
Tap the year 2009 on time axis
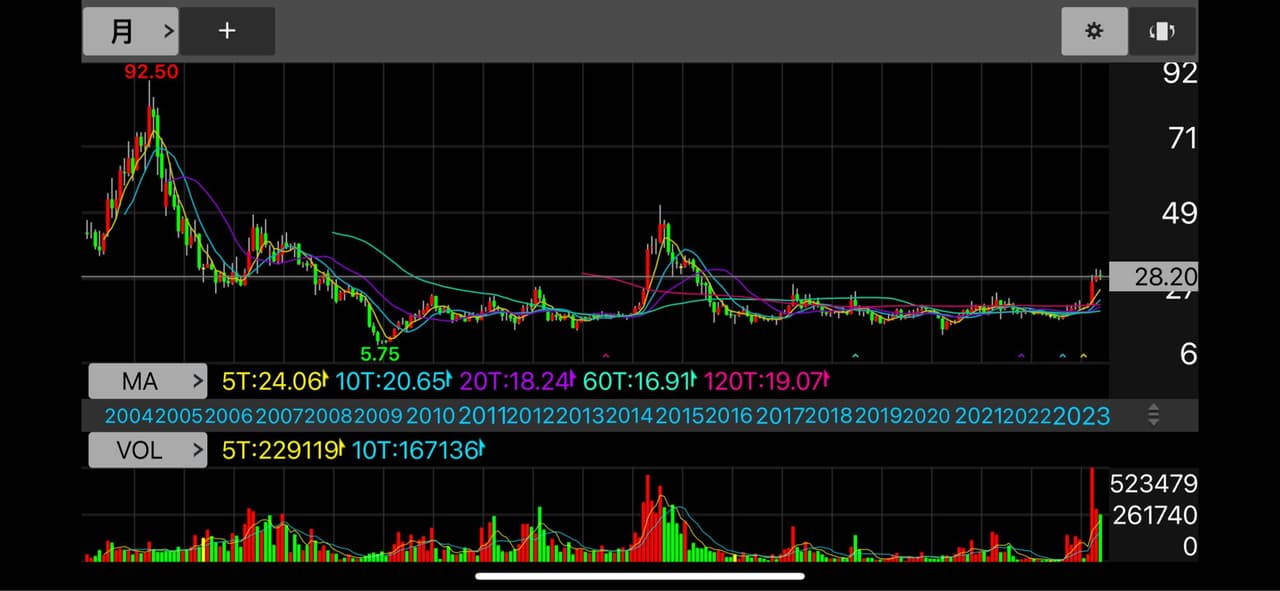click(x=379, y=416)
